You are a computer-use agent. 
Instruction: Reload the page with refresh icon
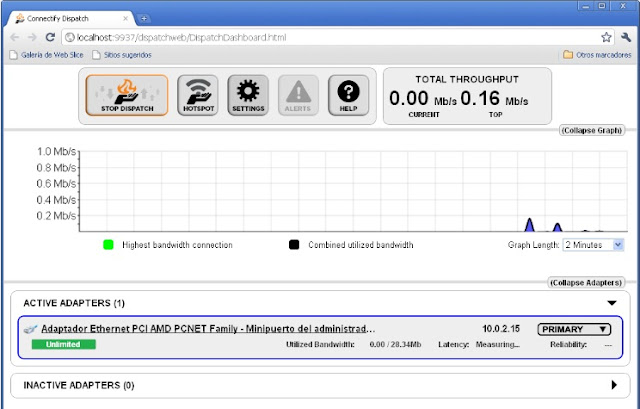[50, 38]
